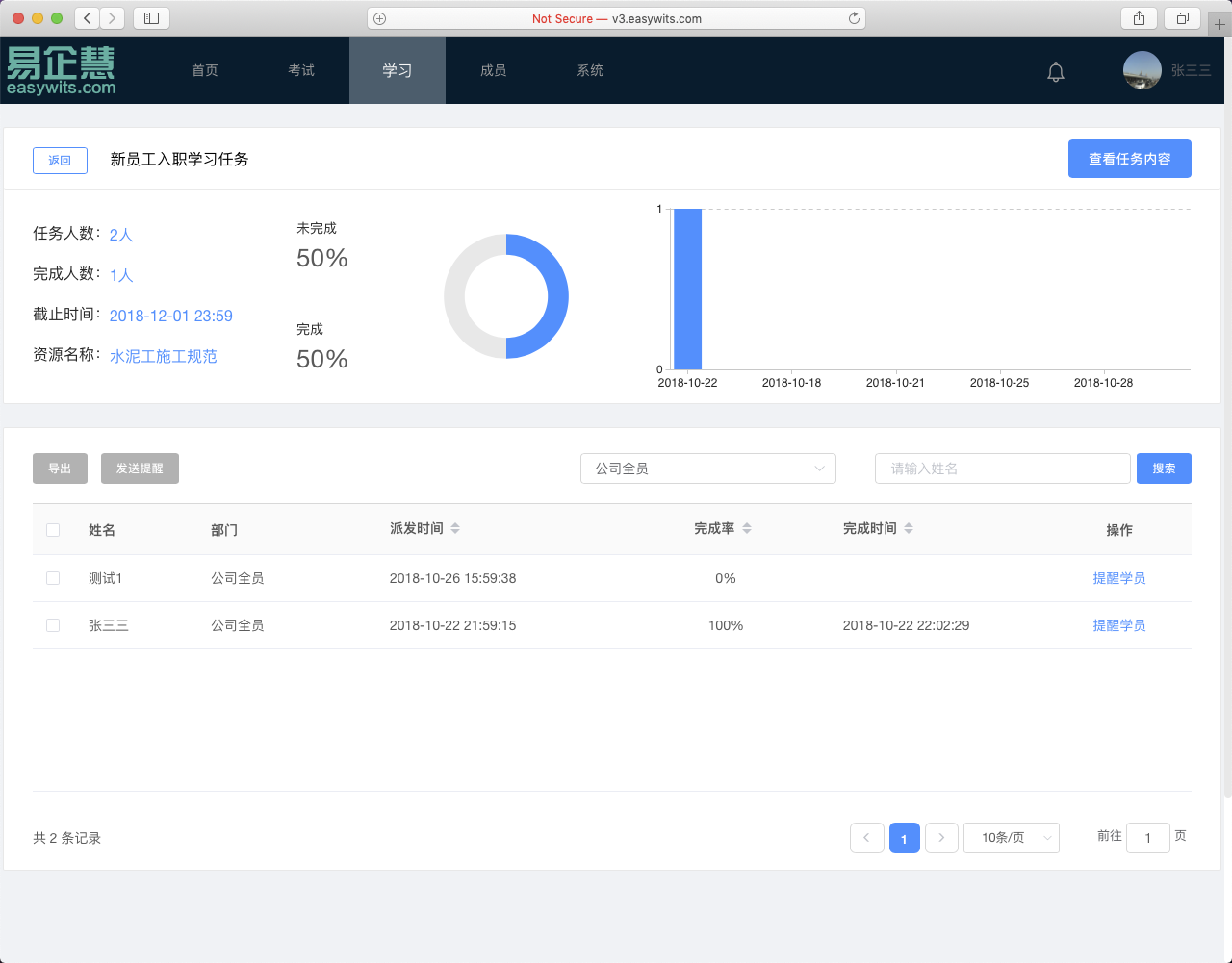Click the 返回 back button
This screenshot has height=963, width=1232.
tap(60, 161)
